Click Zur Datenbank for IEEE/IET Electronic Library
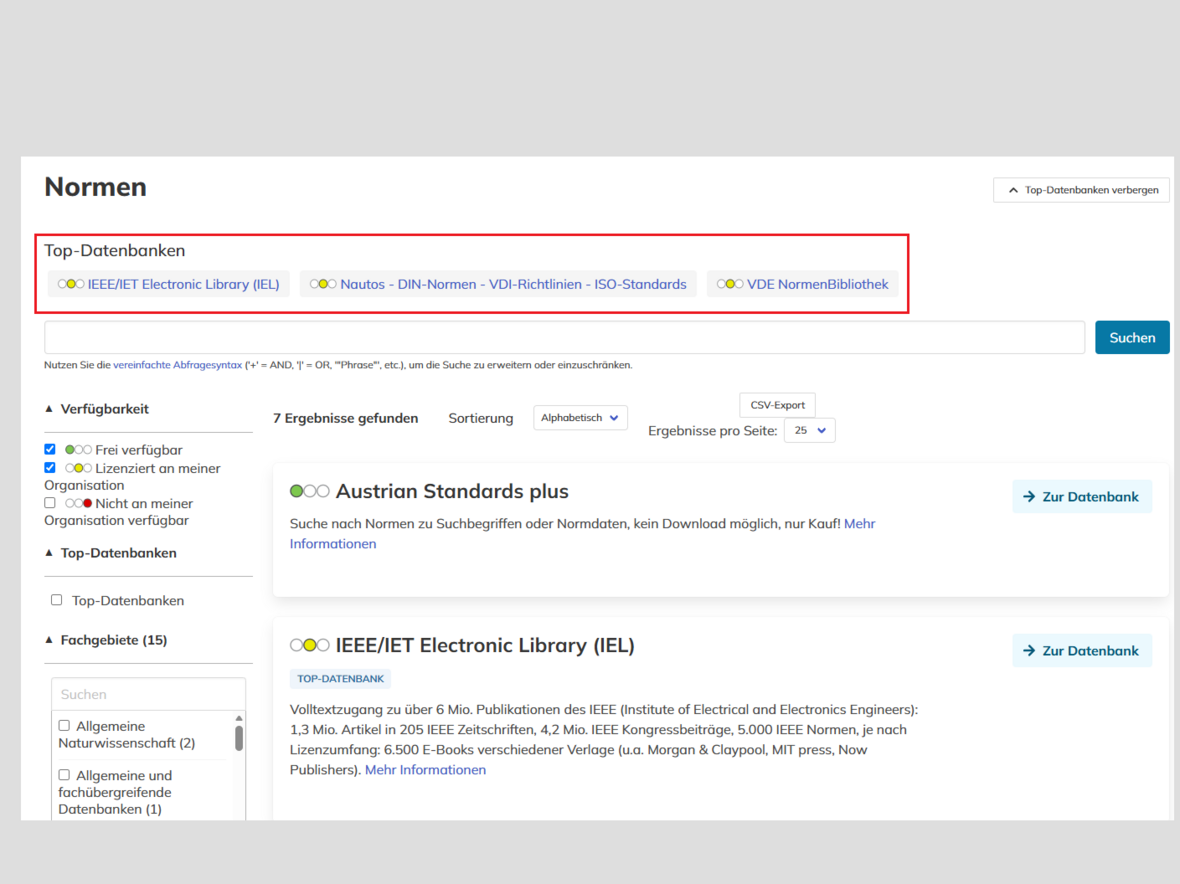 tap(1081, 651)
